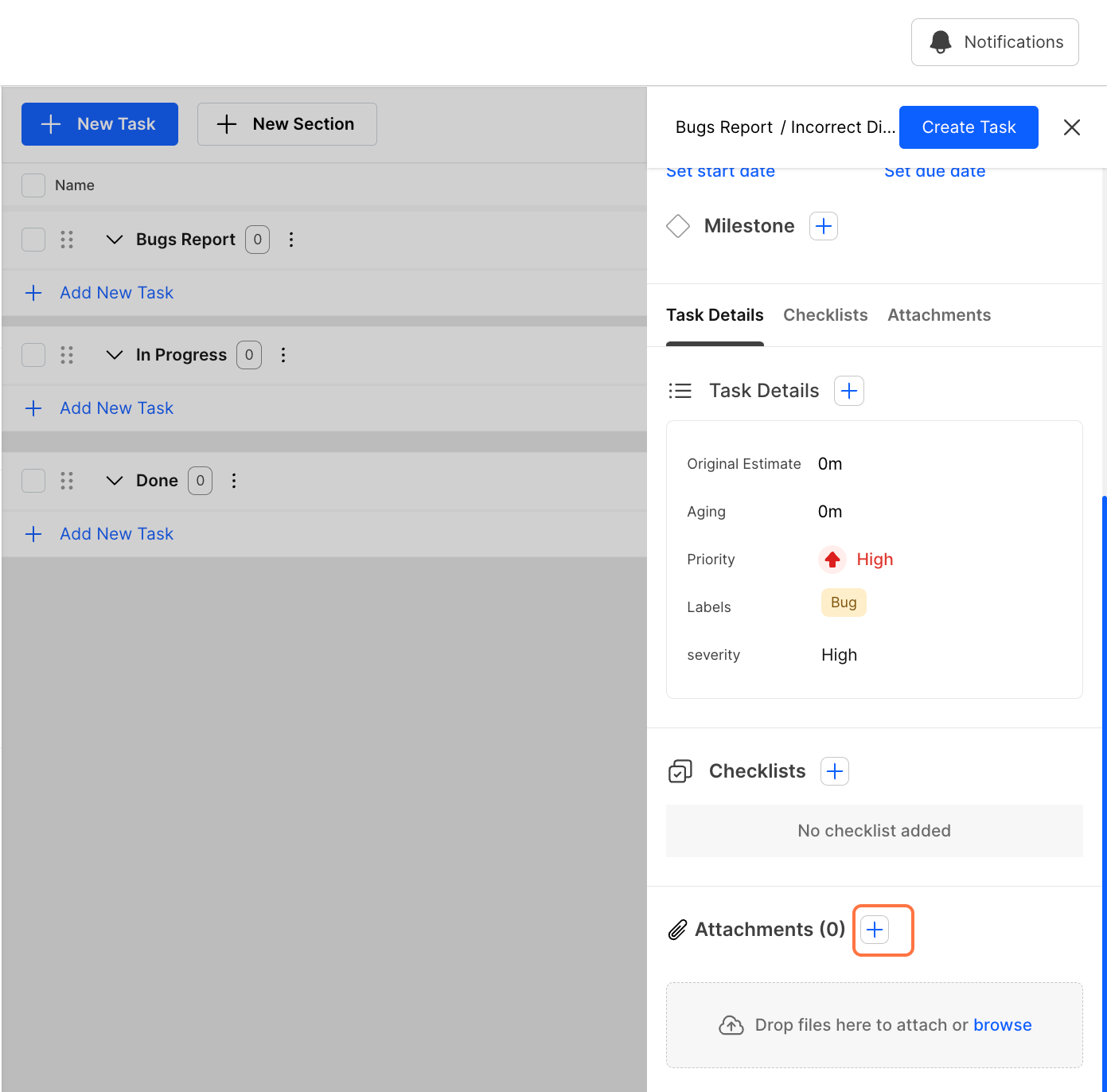Check the In Progress section checkbox
Viewport: 1107px width, 1092px height.
pos(33,355)
